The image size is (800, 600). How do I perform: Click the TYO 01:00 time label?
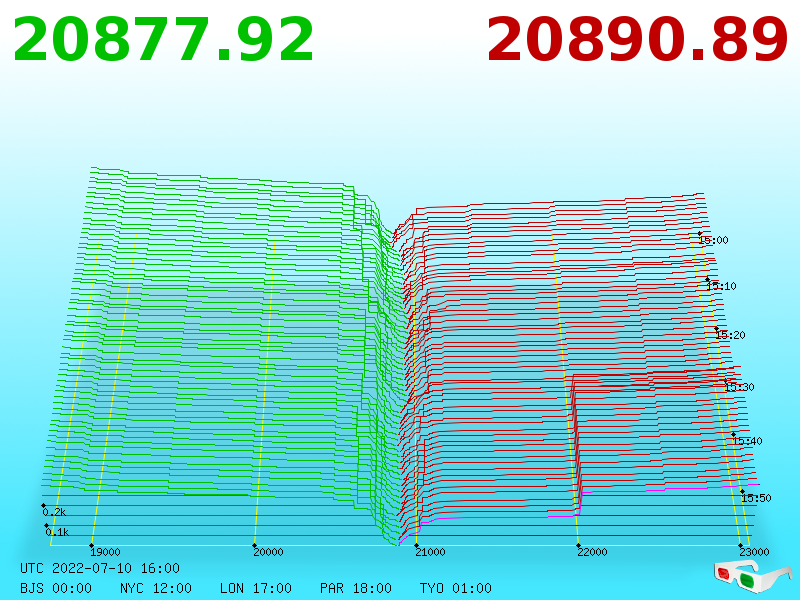[x=456, y=588]
